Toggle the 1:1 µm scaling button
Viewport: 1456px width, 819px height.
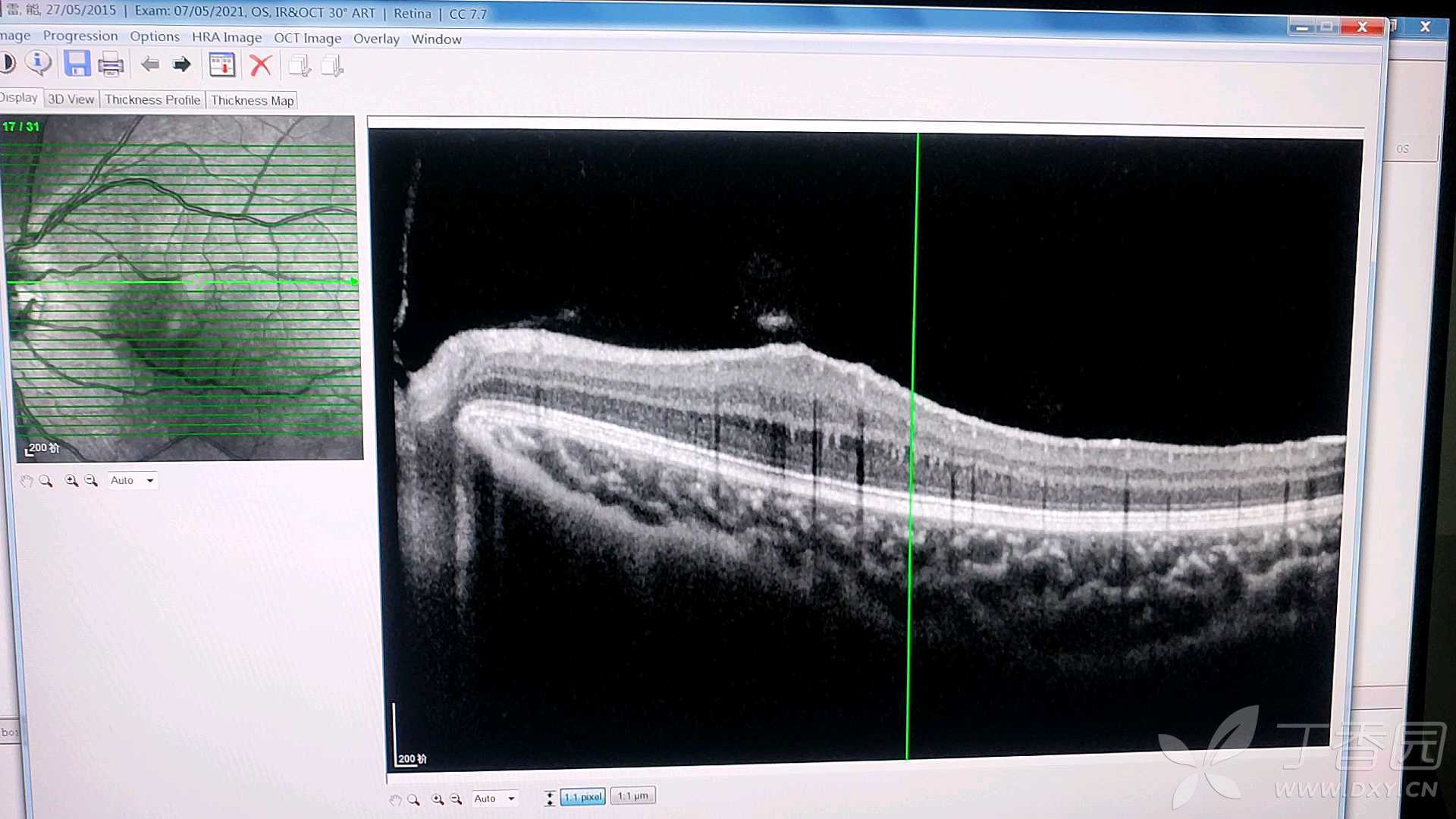click(632, 795)
